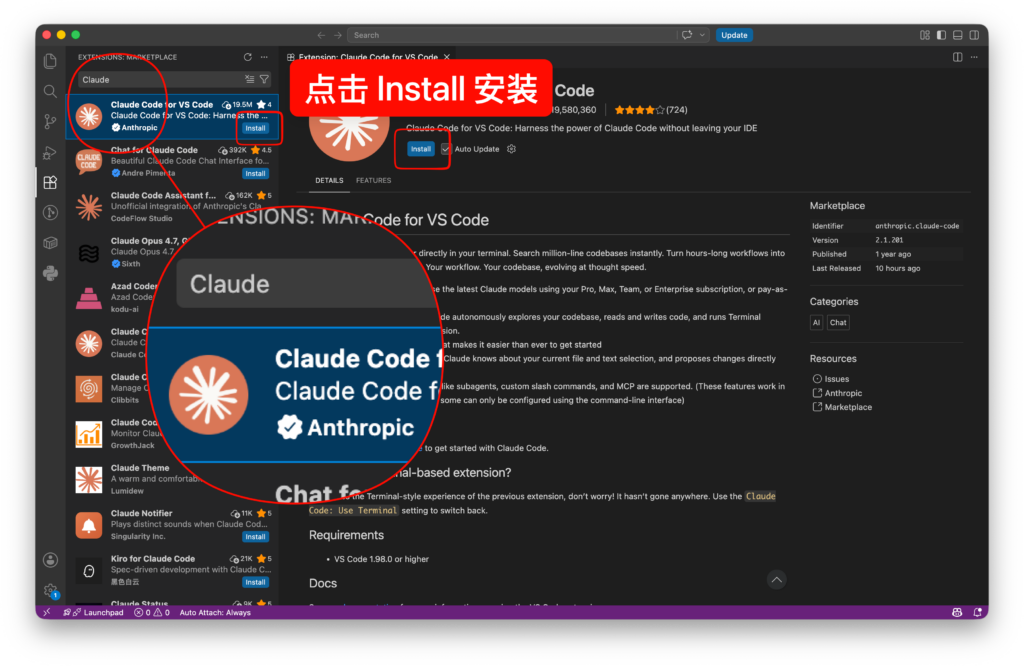
Task: Open the Claude Theme list item
Action: point(172,479)
